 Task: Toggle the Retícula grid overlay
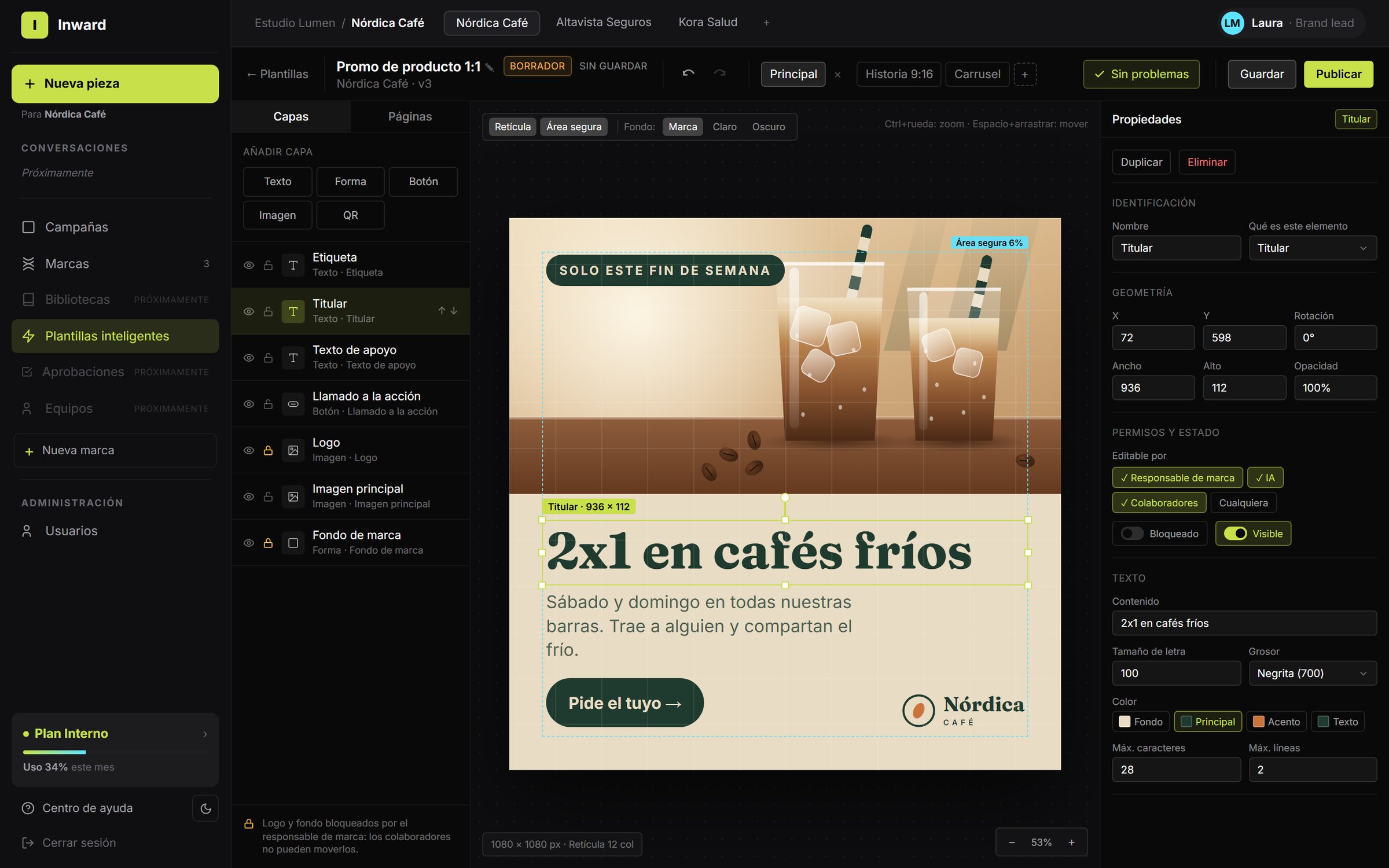(512, 127)
